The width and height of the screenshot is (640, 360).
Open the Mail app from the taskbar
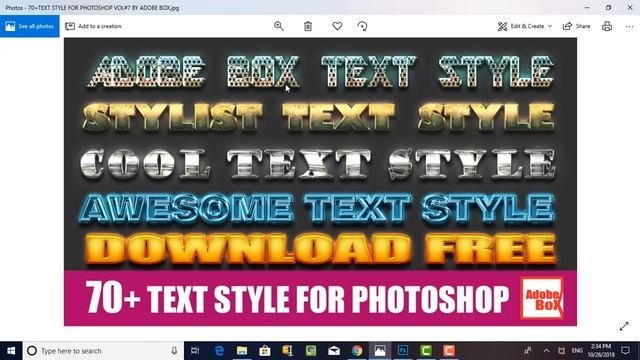334,351
